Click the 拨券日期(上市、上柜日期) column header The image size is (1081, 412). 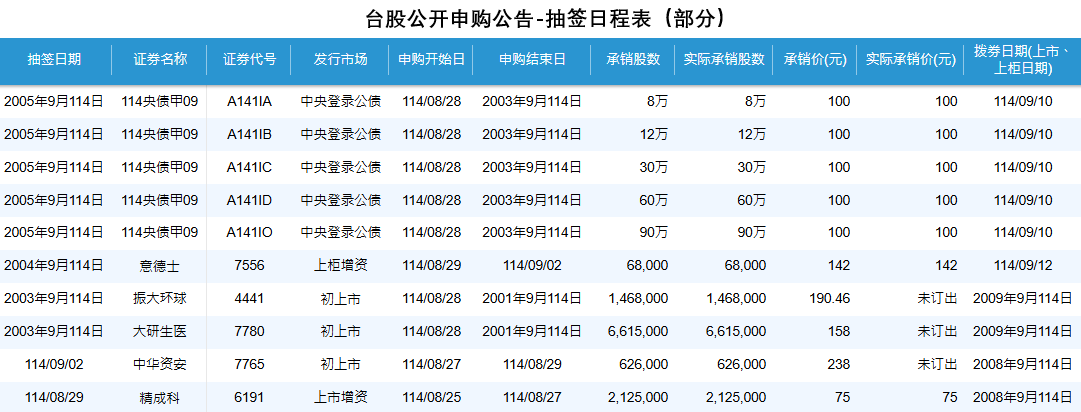coord(1023,59)
